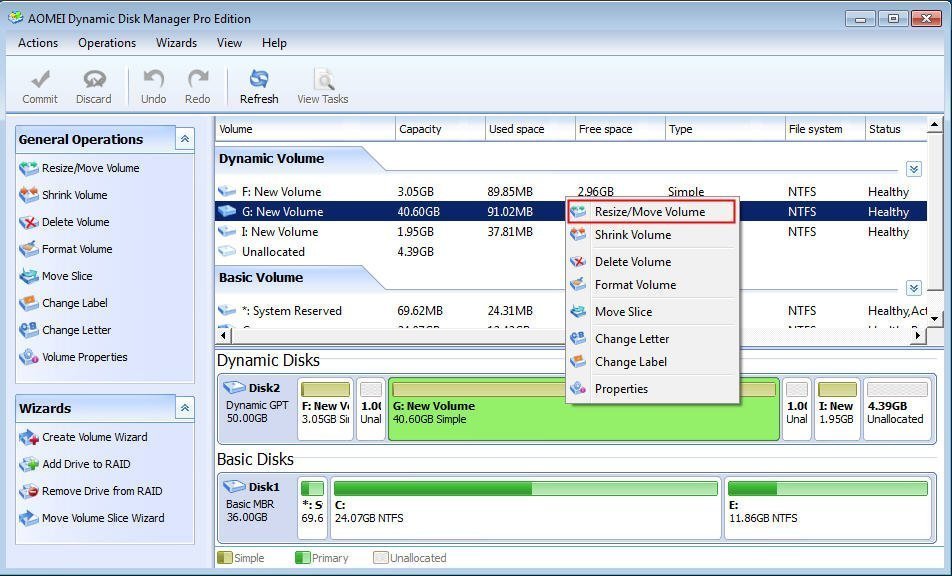
Task: Open the View menu
Action: pos(230,43)
